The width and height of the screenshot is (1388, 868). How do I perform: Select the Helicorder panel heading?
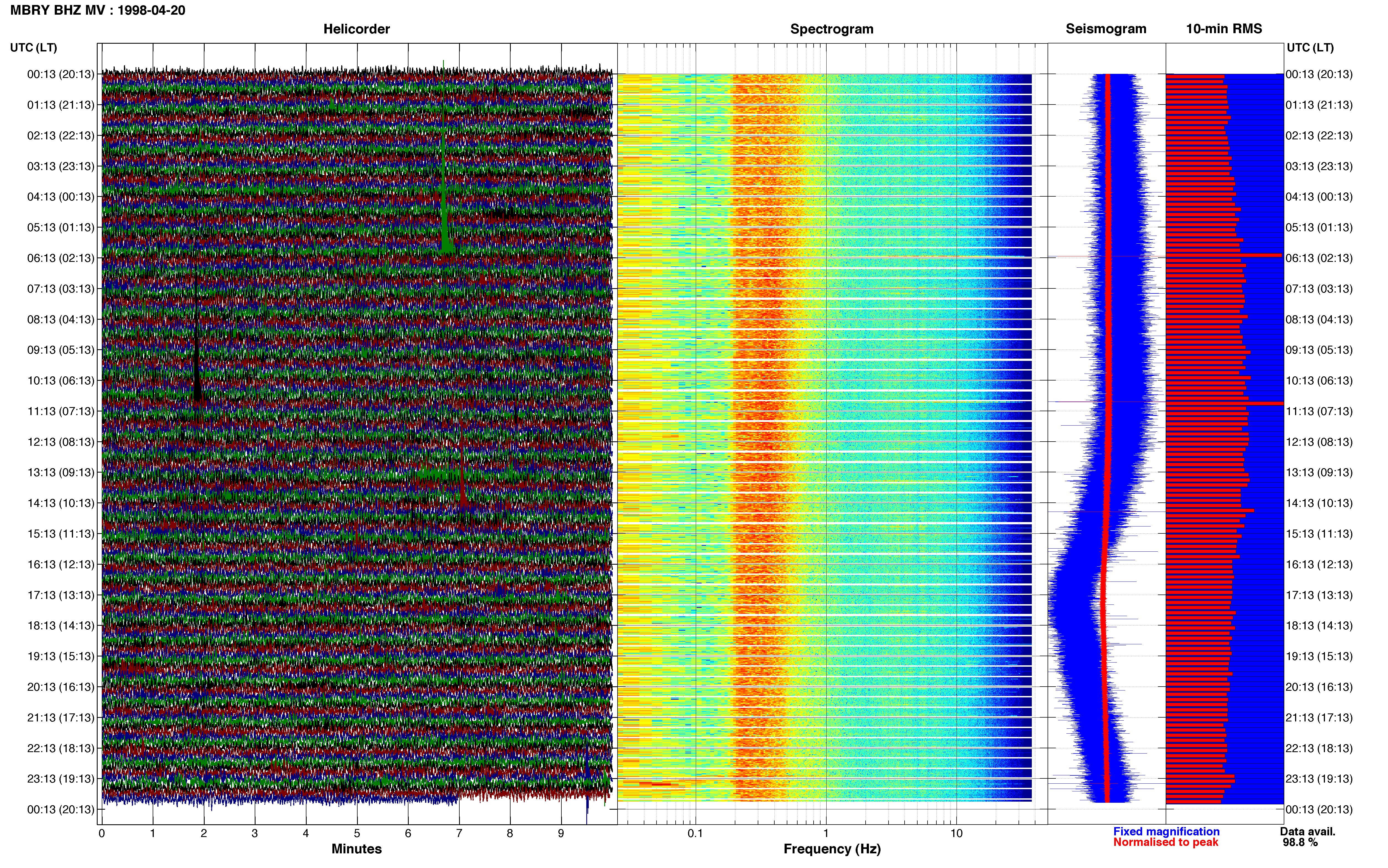[356, 29]
